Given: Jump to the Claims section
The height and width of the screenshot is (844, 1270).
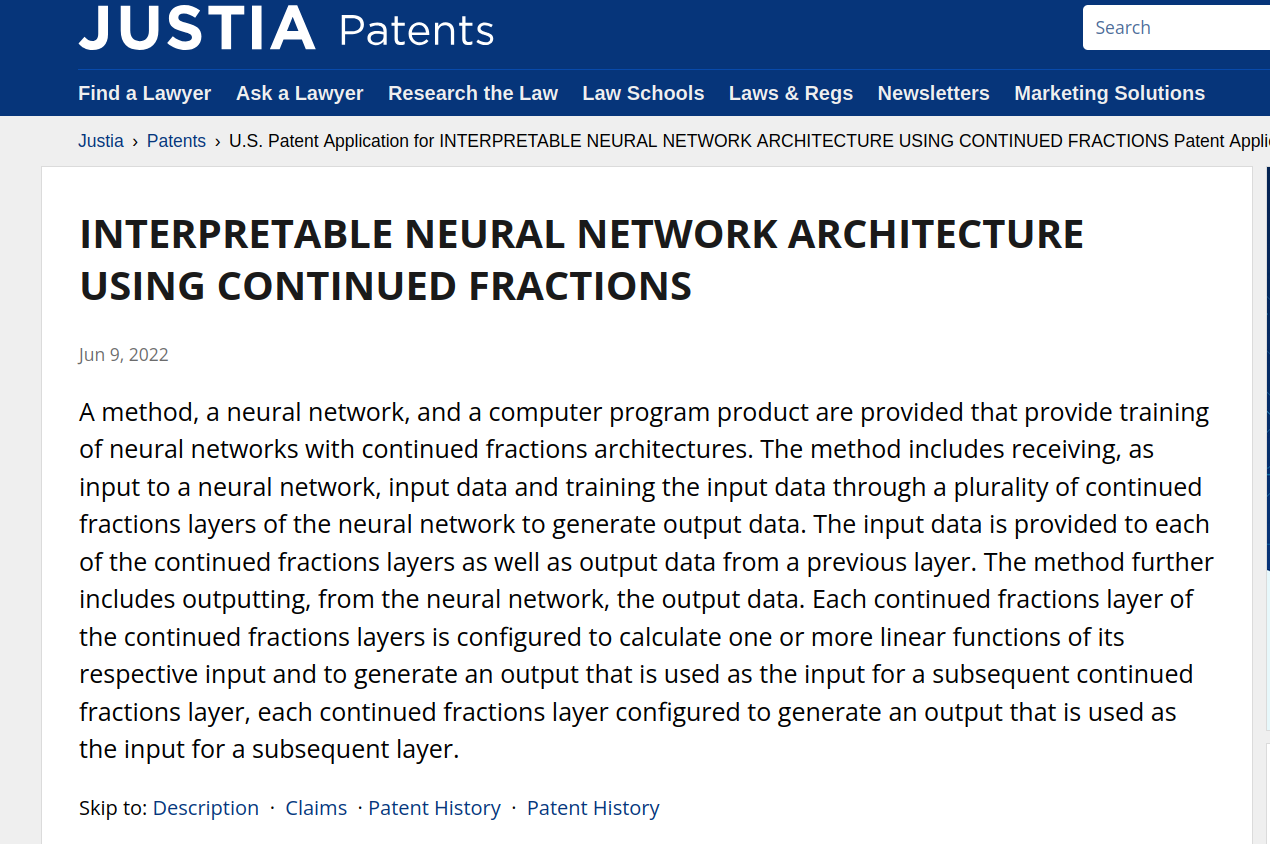Looking at the screenshot, I should (x=316, y=808).
